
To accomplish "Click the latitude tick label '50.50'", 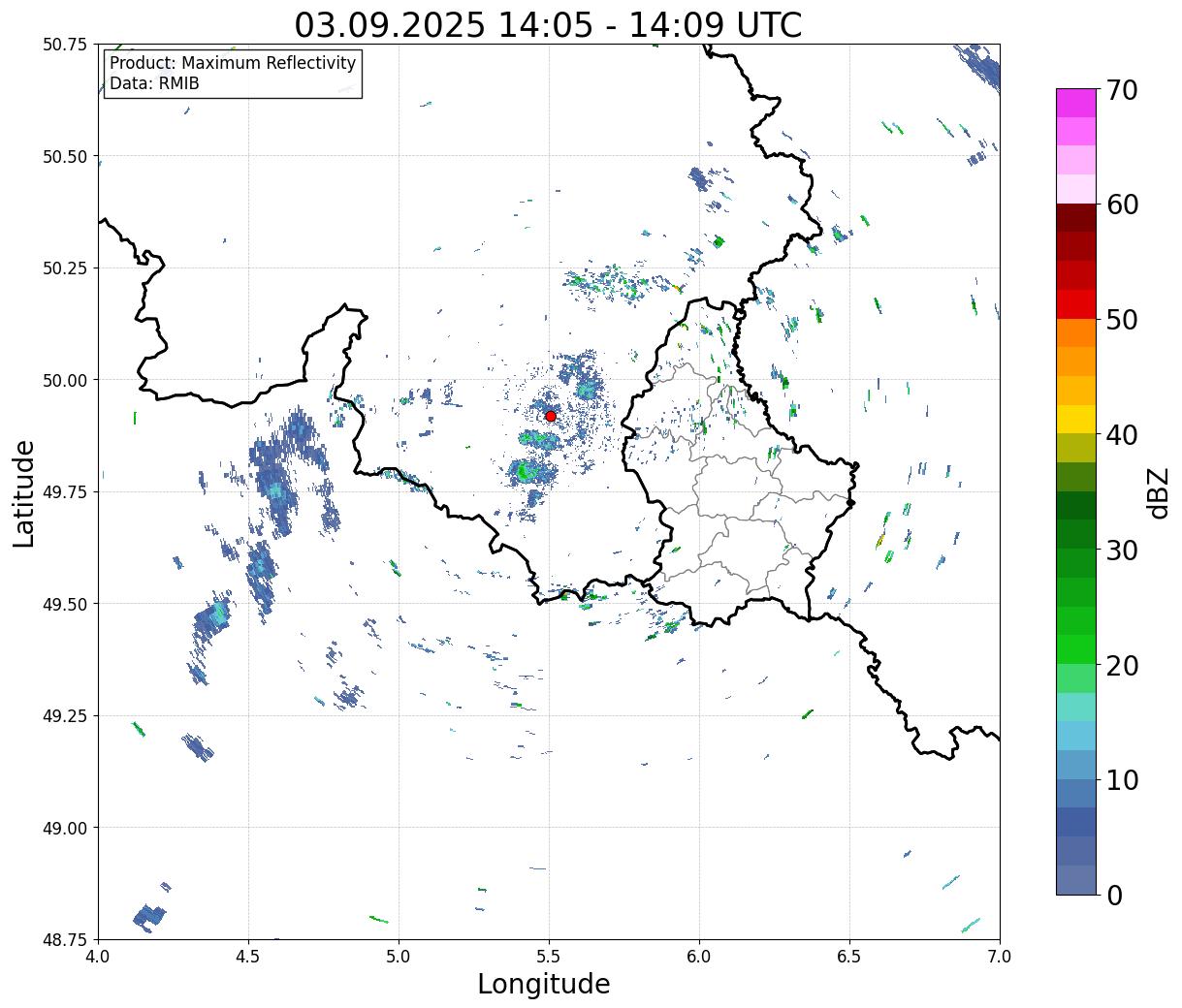I will click(65, 157).
